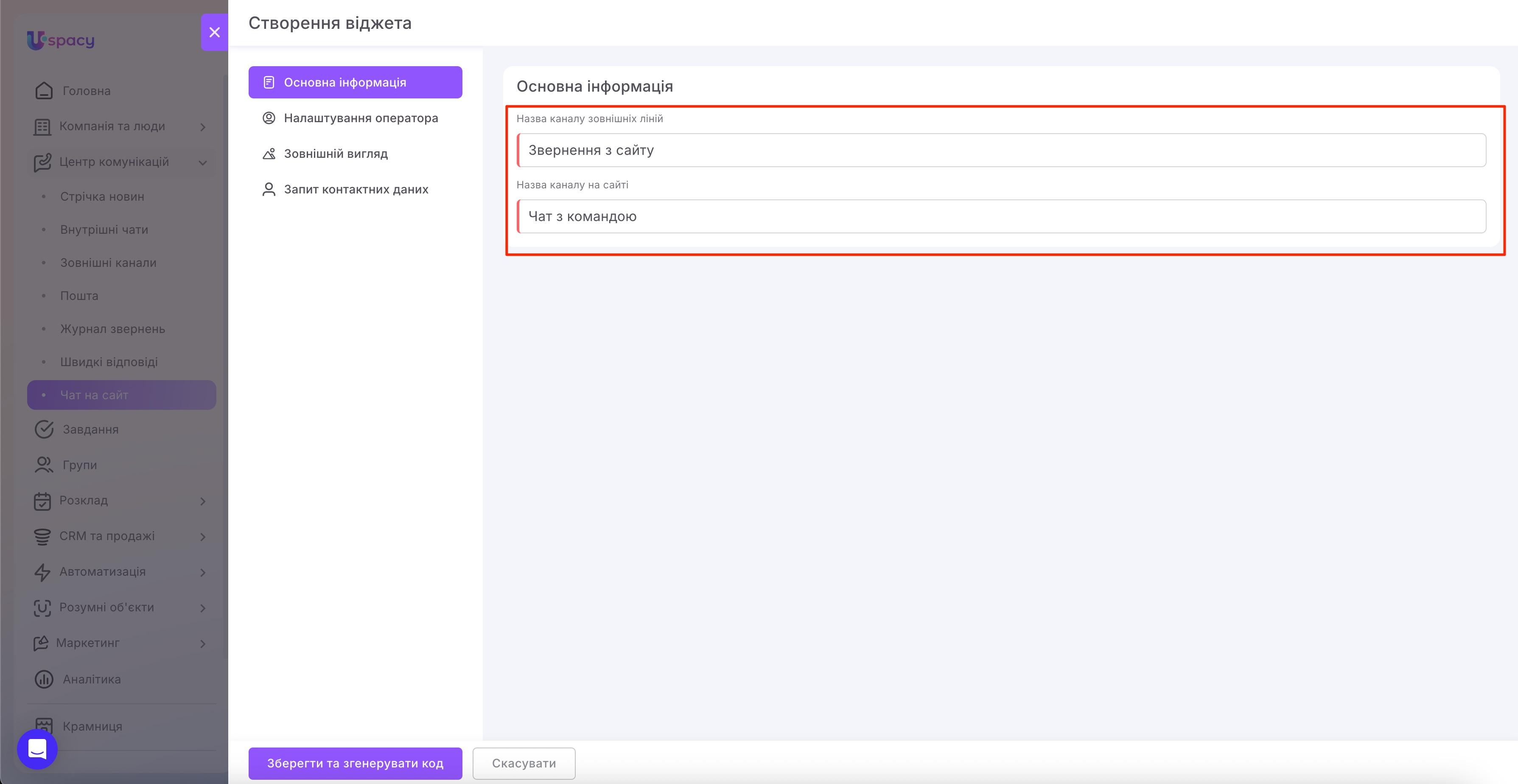
Task: Click the CRM та продажі stack icon
Action: [x=42, y=536]
